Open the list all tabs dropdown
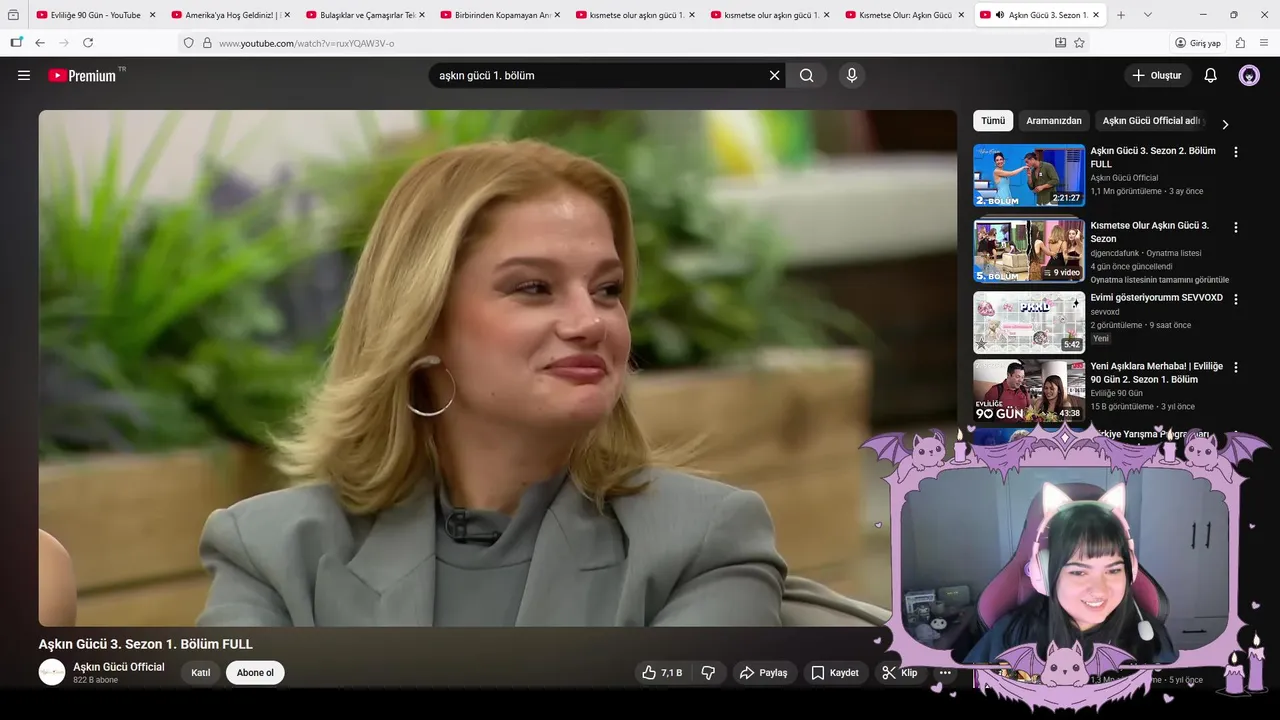 click(x=1148, y=15)
